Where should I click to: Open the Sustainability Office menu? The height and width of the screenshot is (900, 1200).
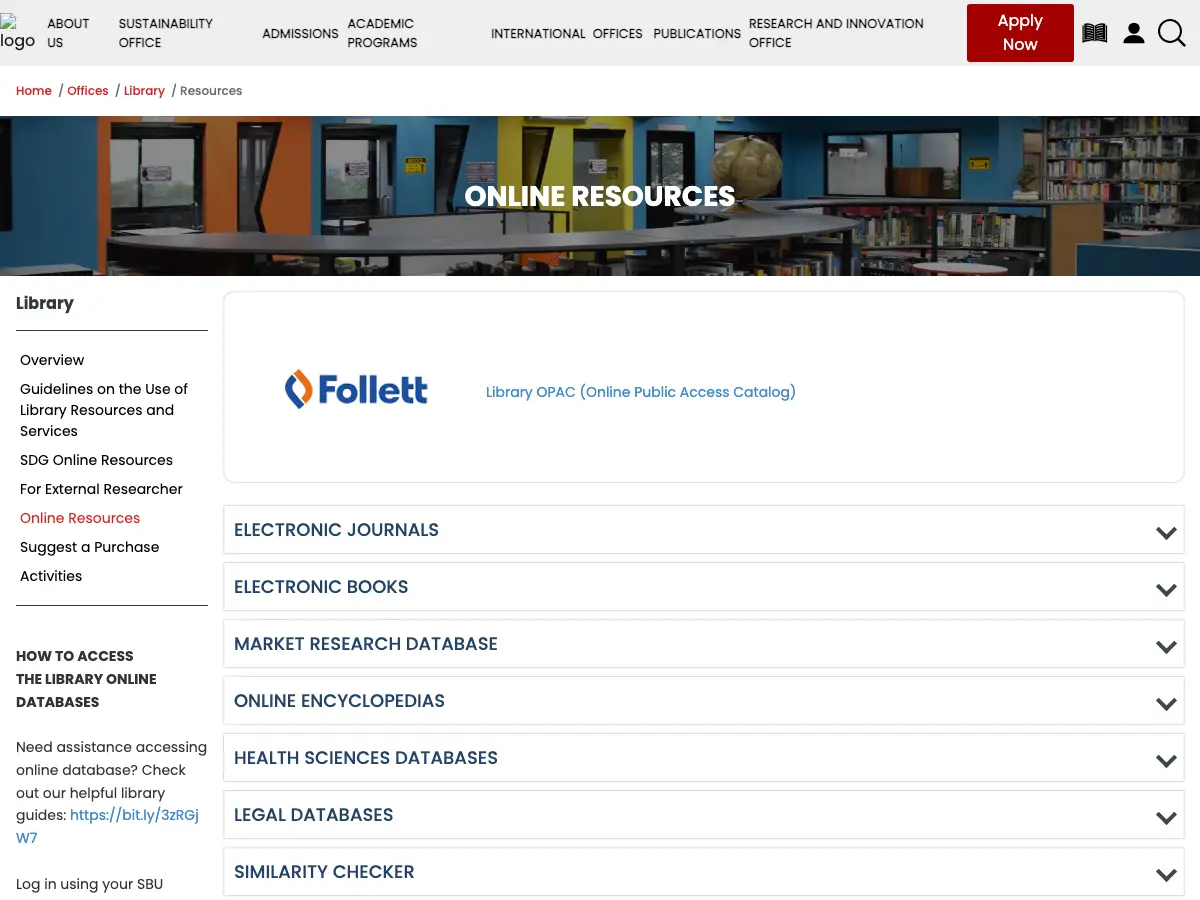point(165,33)
